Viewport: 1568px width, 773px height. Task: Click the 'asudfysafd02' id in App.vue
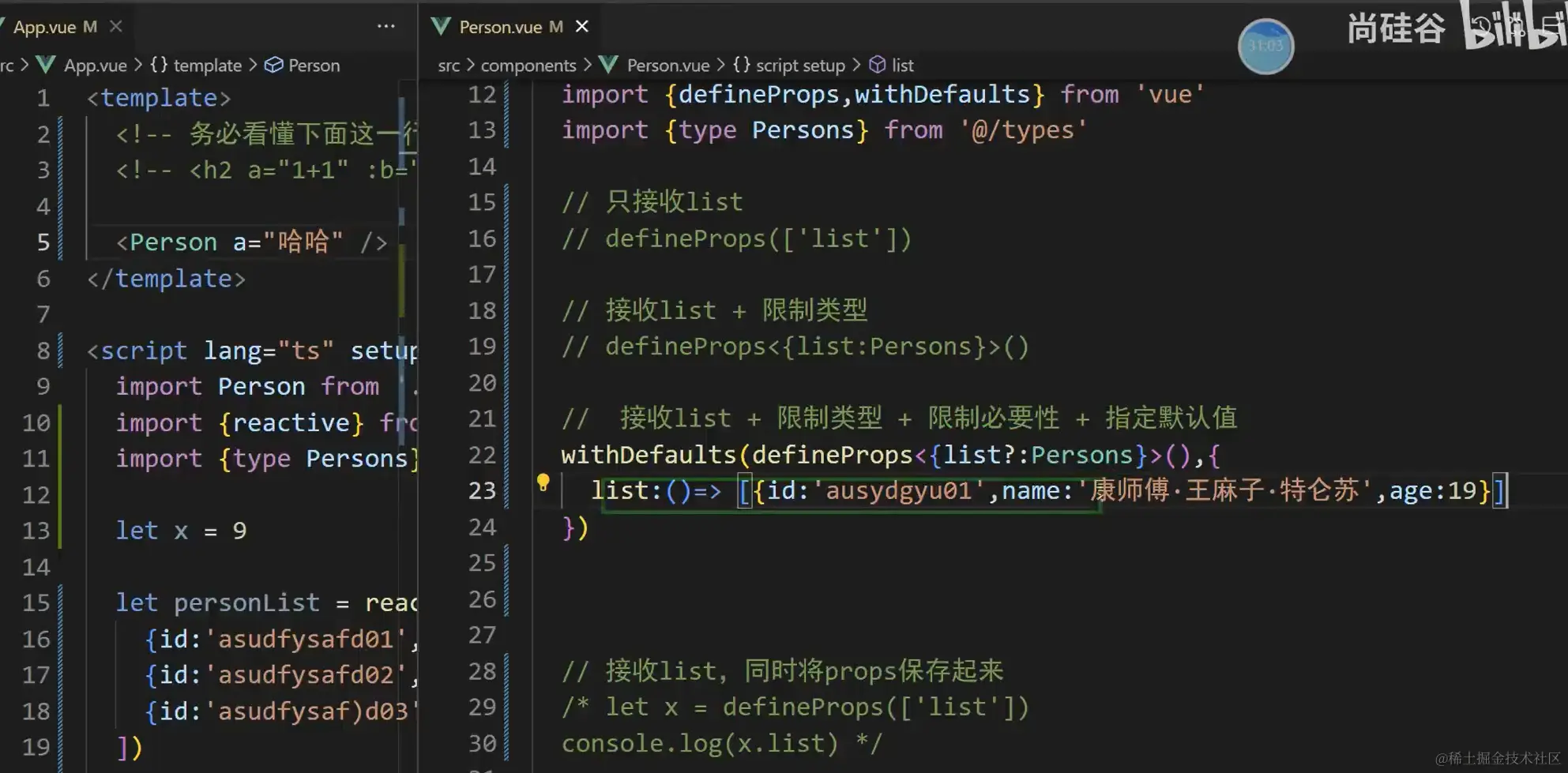tap(306, 675)
